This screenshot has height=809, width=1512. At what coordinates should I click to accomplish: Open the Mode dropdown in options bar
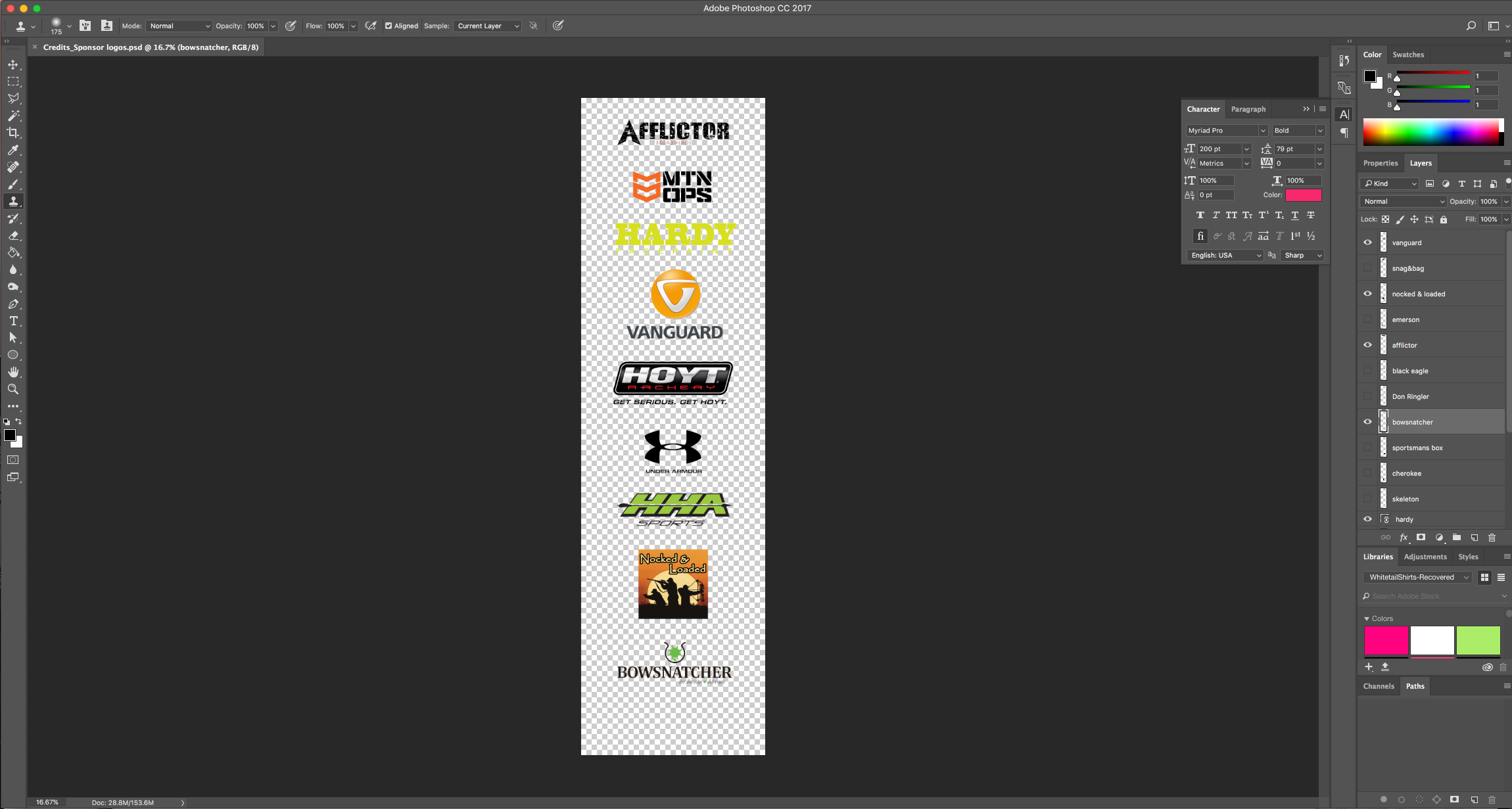point(179,26)
